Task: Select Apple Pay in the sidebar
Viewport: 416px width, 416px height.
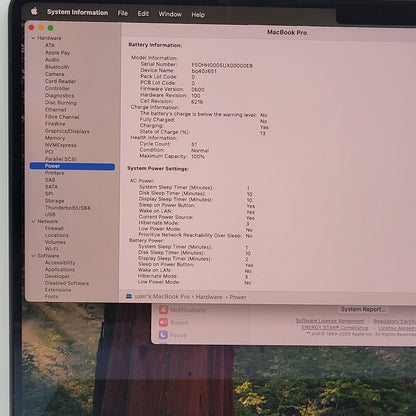Action: coord(57,52)
